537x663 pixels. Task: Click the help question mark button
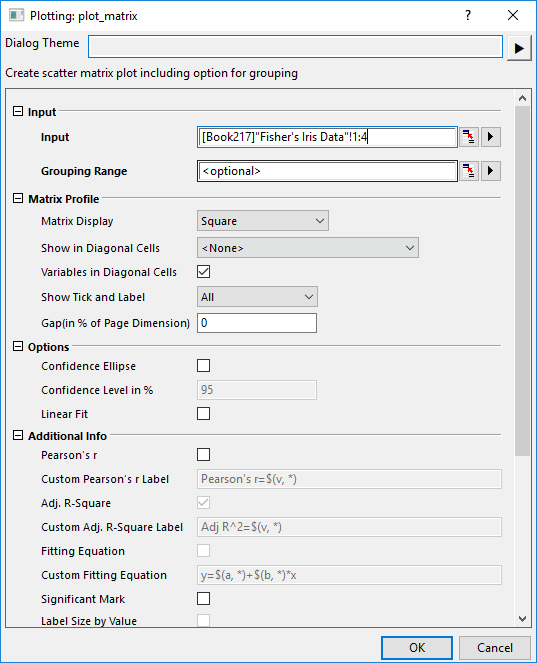468,16
